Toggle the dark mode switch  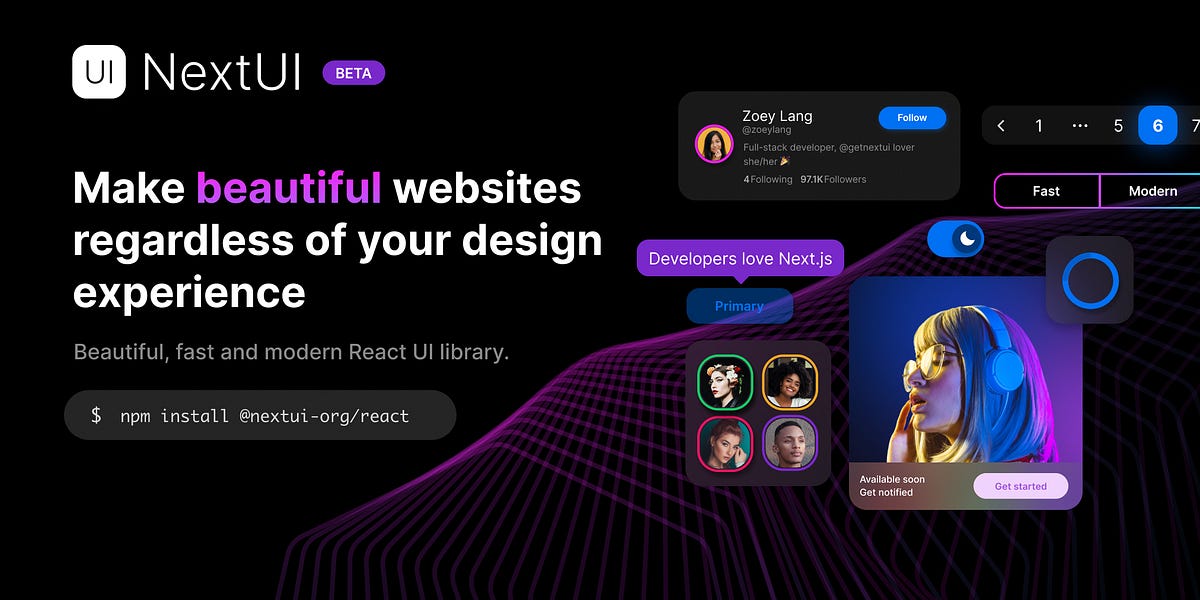[x=955, y=239]
